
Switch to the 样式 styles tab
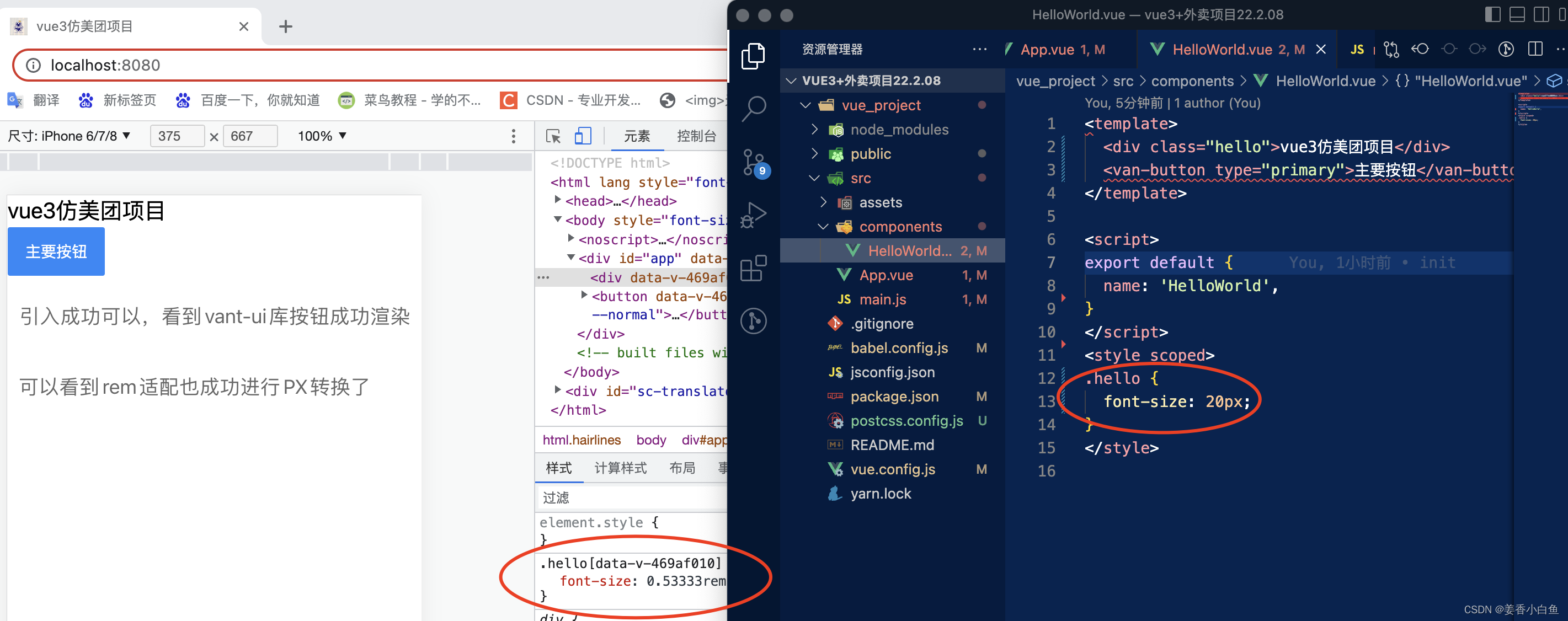[x=559, y=468]
